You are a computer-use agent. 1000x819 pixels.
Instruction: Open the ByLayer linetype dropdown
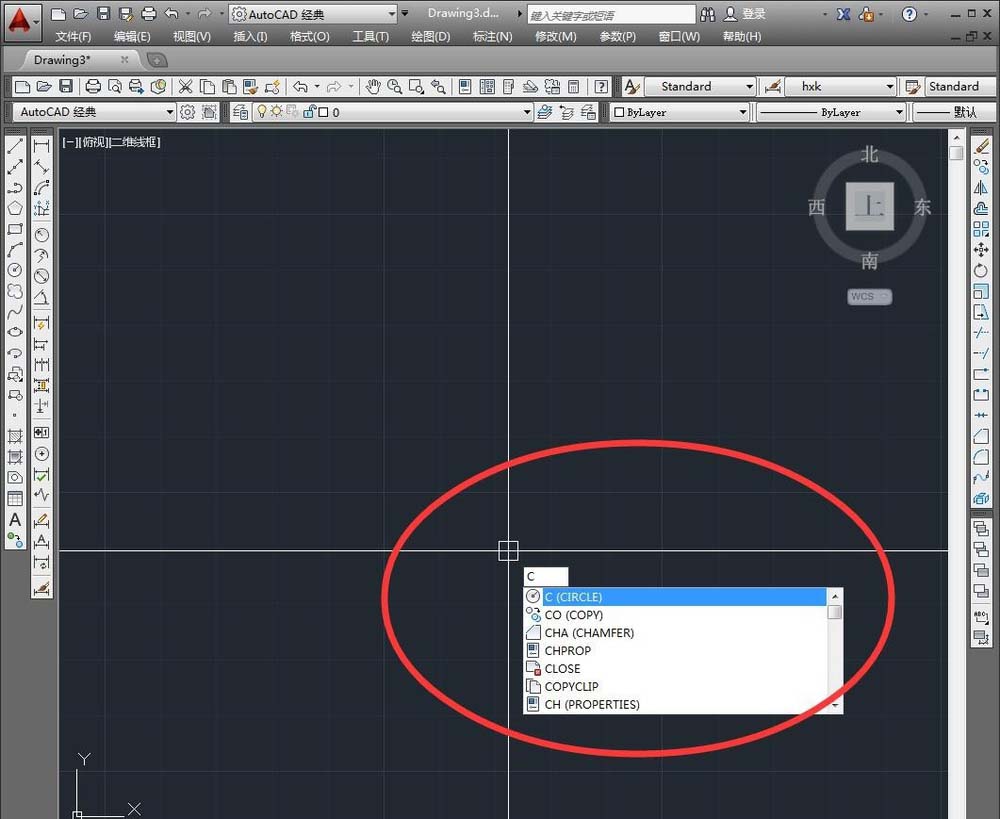(831, 113)
